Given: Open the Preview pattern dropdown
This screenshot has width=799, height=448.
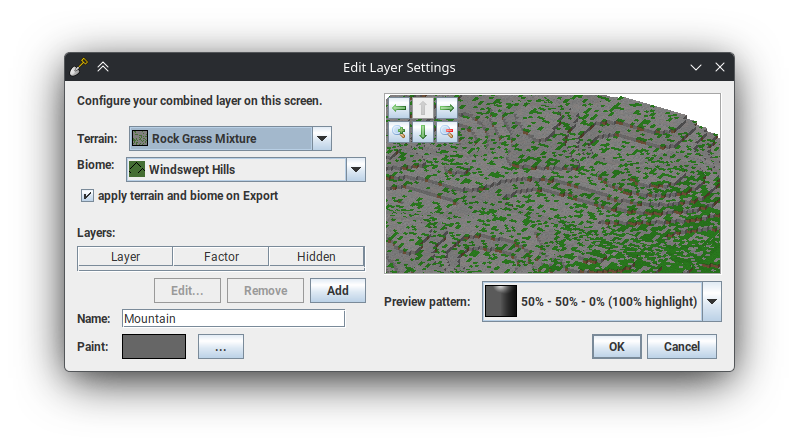Looking at the screenshot, I should click(711, 301).
